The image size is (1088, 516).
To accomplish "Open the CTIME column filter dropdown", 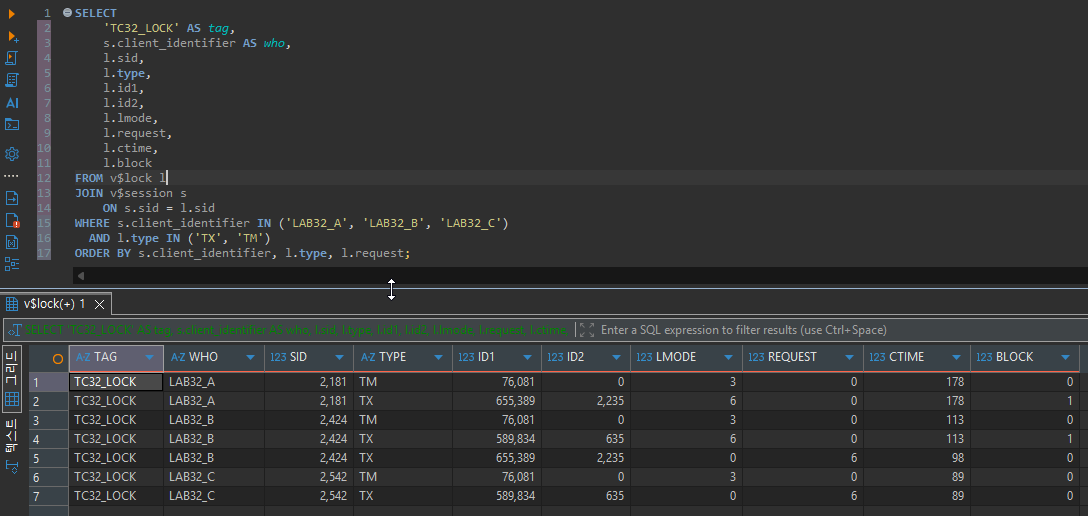I will [x=956, y=358].
